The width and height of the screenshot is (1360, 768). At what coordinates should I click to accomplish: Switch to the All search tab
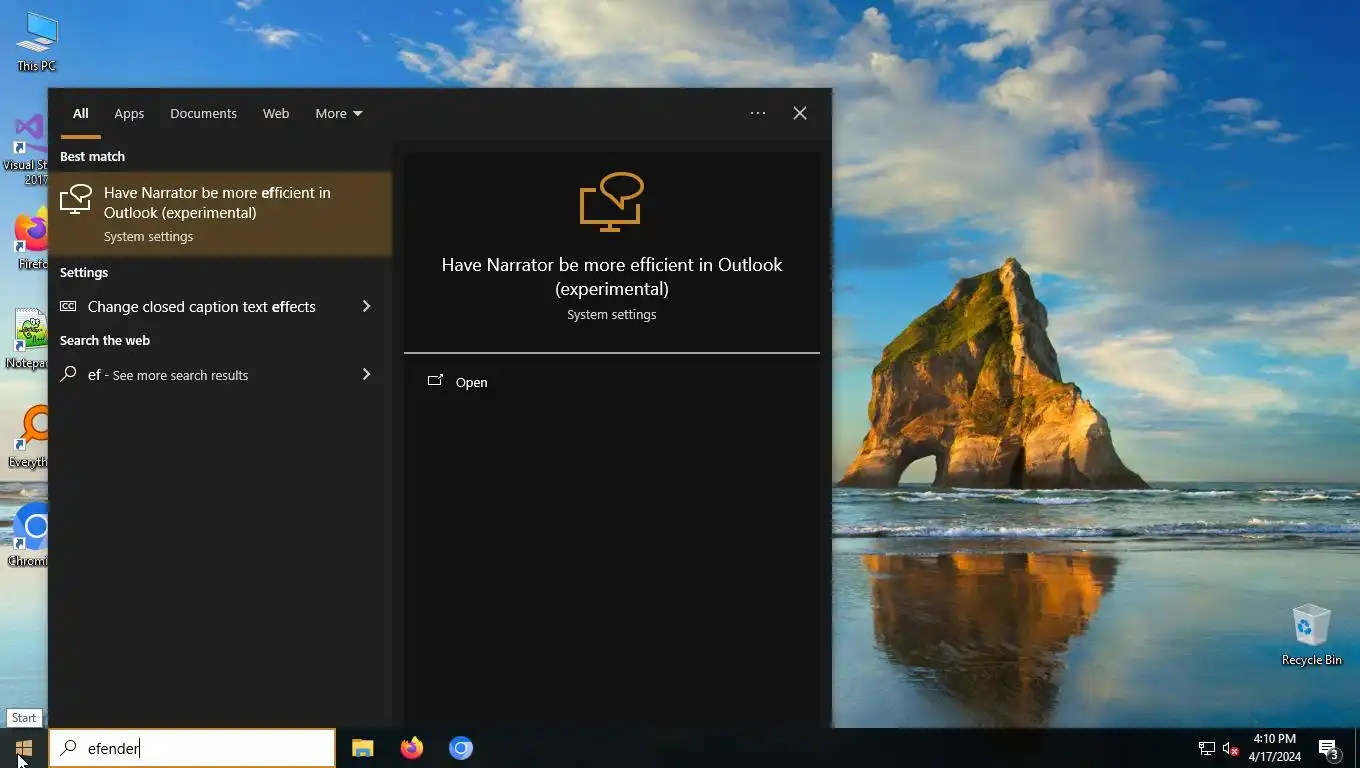(x=80, y=113)
